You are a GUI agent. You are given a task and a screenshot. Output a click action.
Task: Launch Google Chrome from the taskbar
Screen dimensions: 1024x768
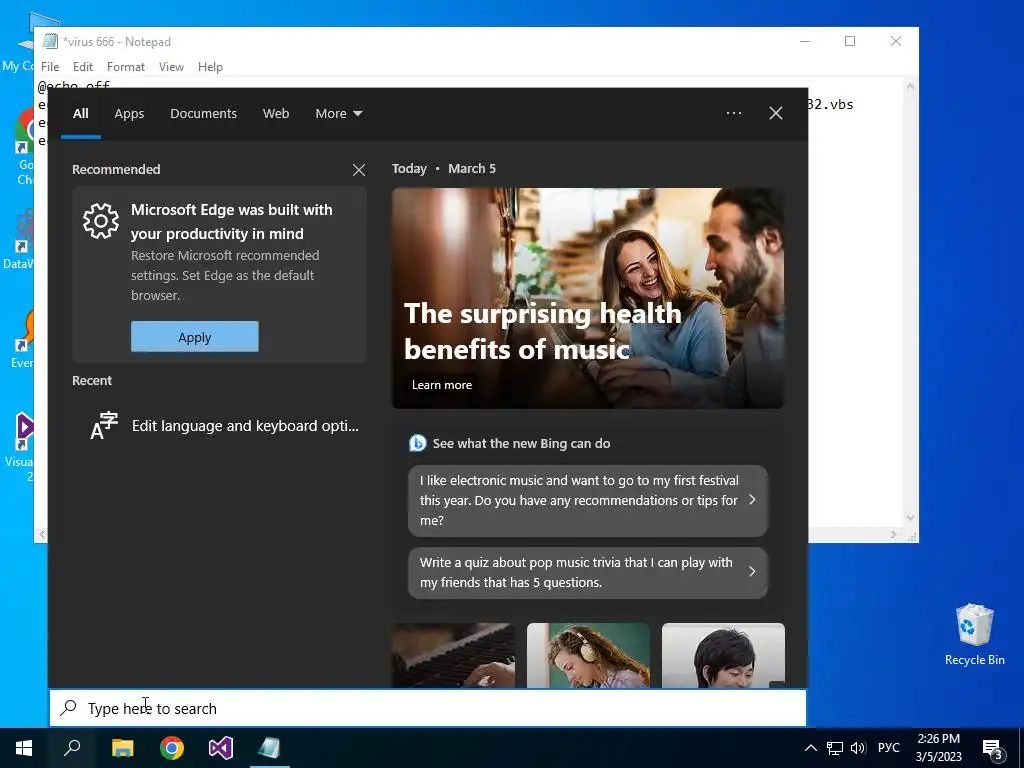point(172,748)
